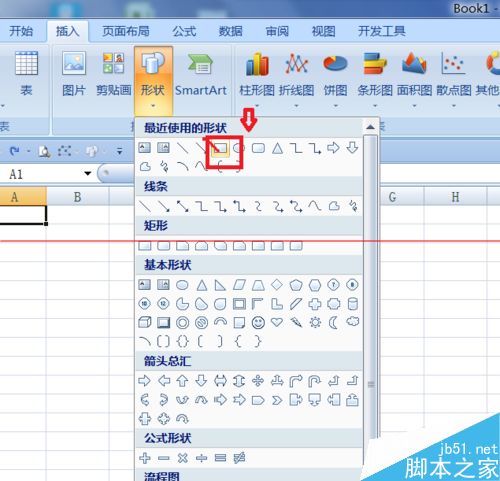Choose the triangle in recently used shapes

point(277,148)
